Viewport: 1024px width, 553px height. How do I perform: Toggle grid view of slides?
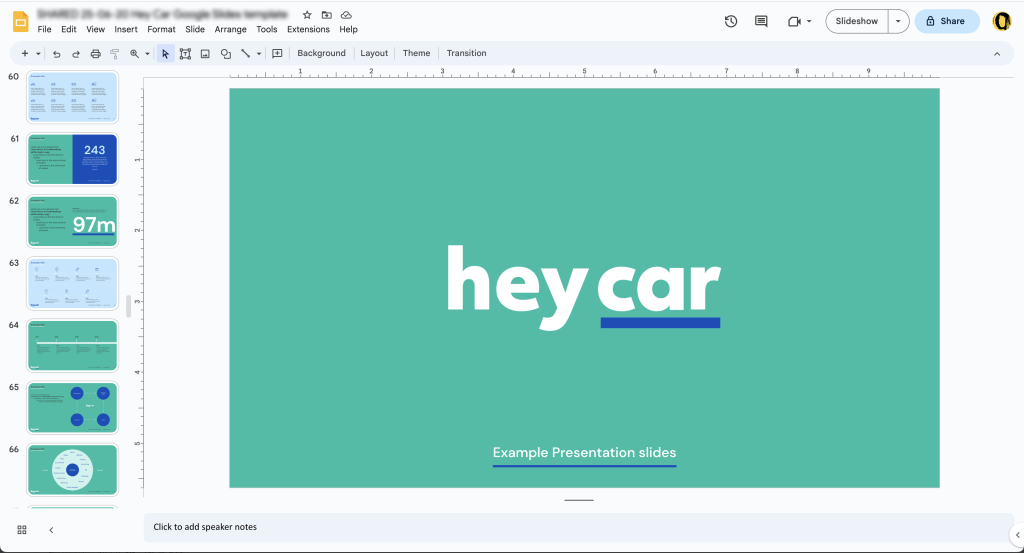(22, 529)
